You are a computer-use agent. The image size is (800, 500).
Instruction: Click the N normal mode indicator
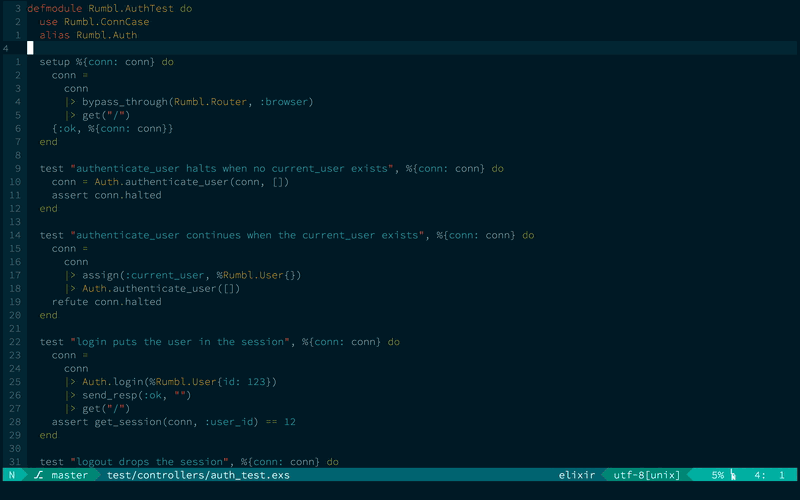point(11,475)
